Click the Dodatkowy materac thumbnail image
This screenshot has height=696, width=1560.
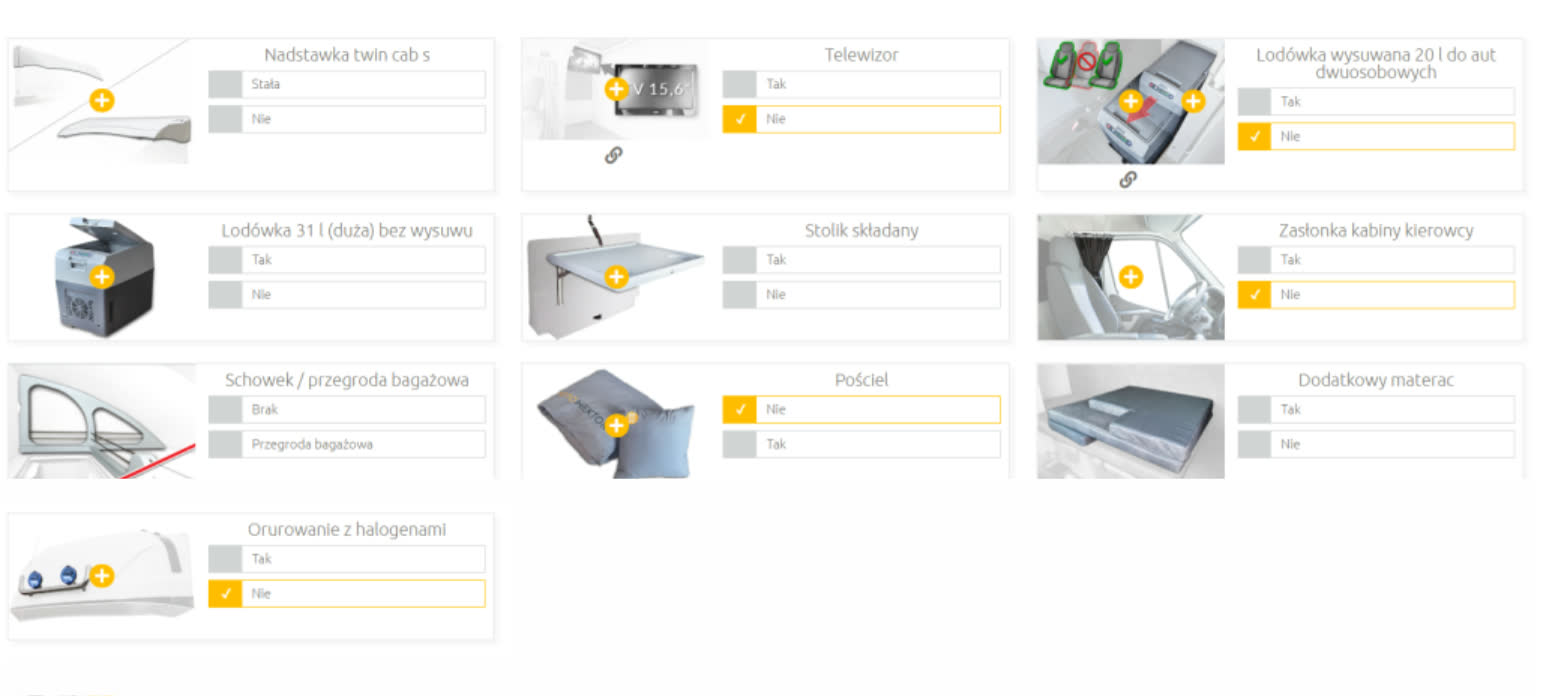point(1130,421)
